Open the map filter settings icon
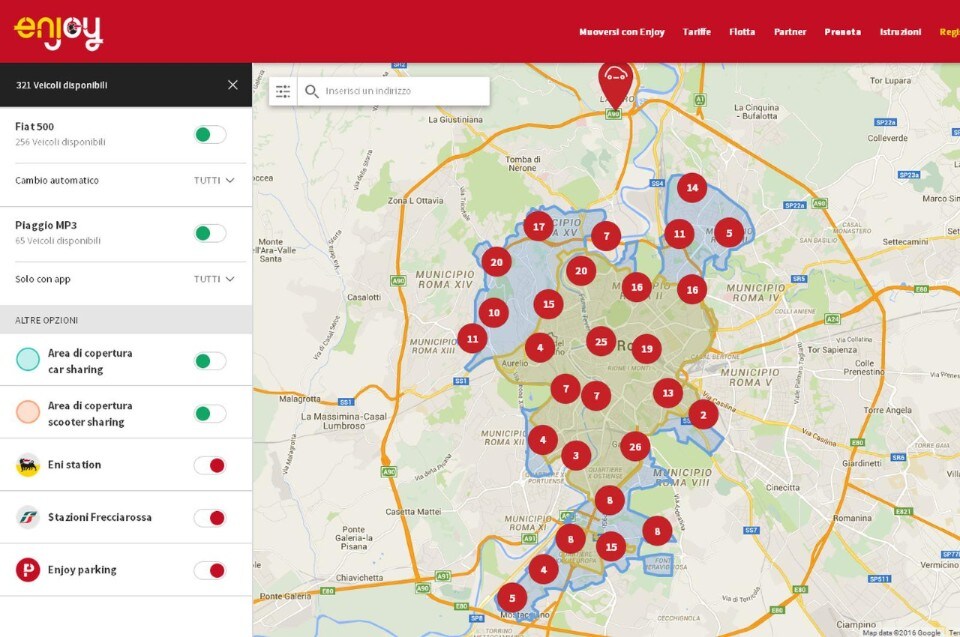The image size is (960, 637). pos(283,91)
